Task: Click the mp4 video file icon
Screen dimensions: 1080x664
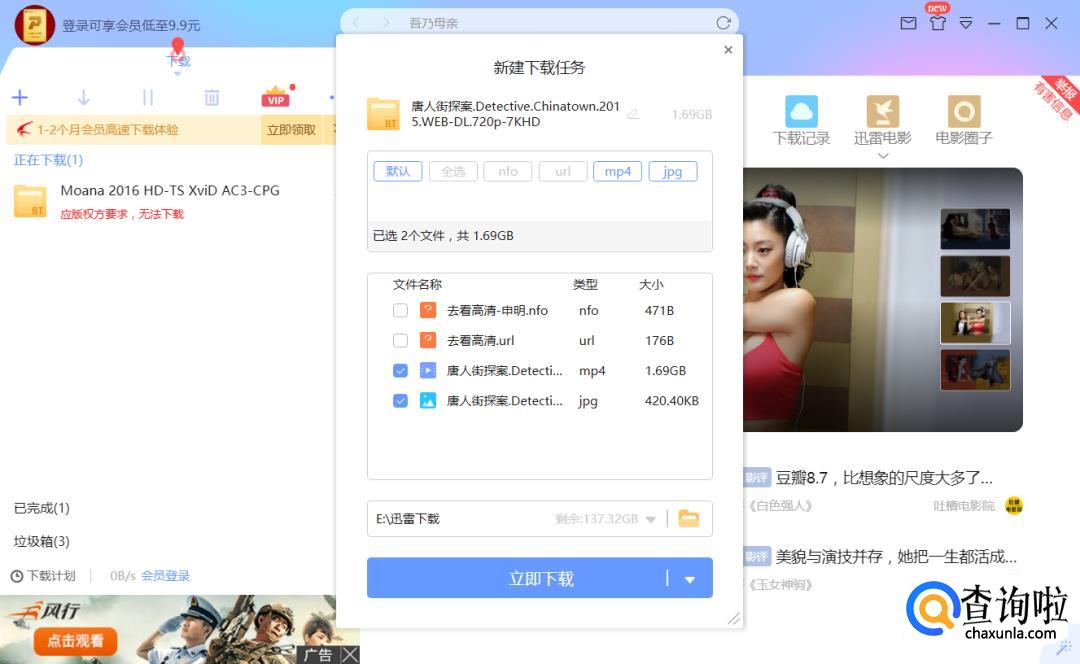Action: pos(428,371)
